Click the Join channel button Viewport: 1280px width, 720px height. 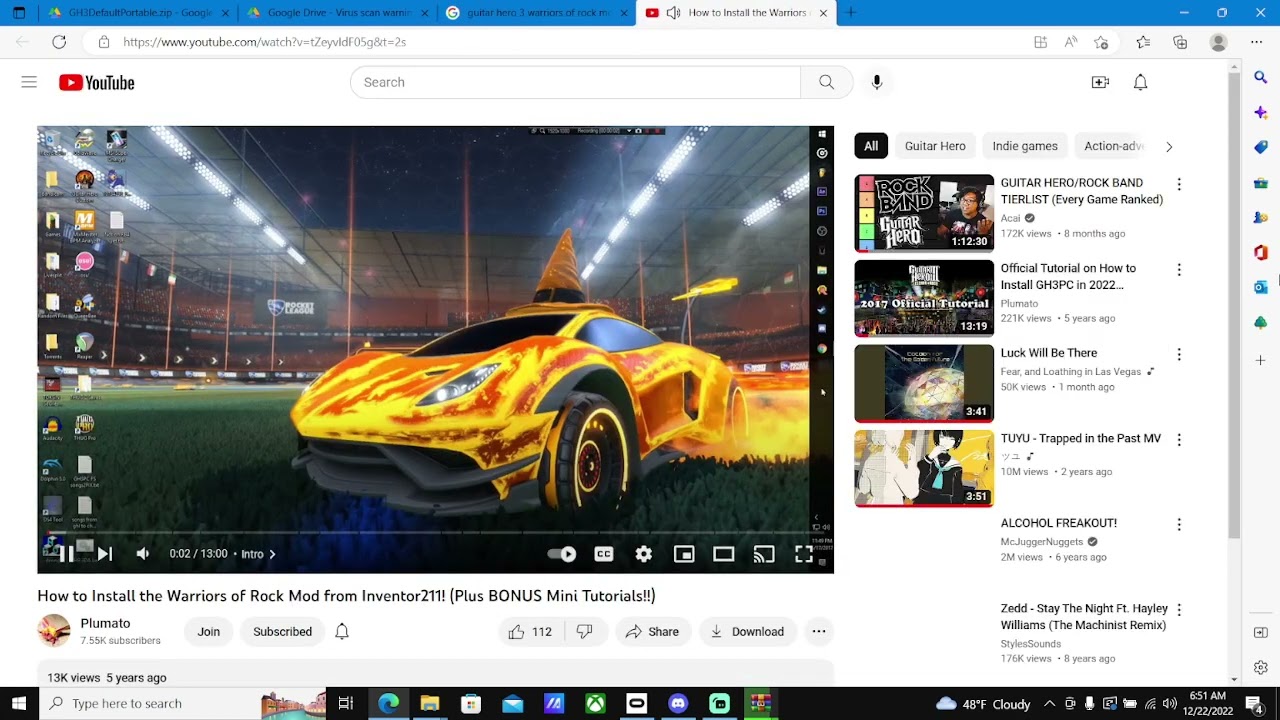pos(209,631)
